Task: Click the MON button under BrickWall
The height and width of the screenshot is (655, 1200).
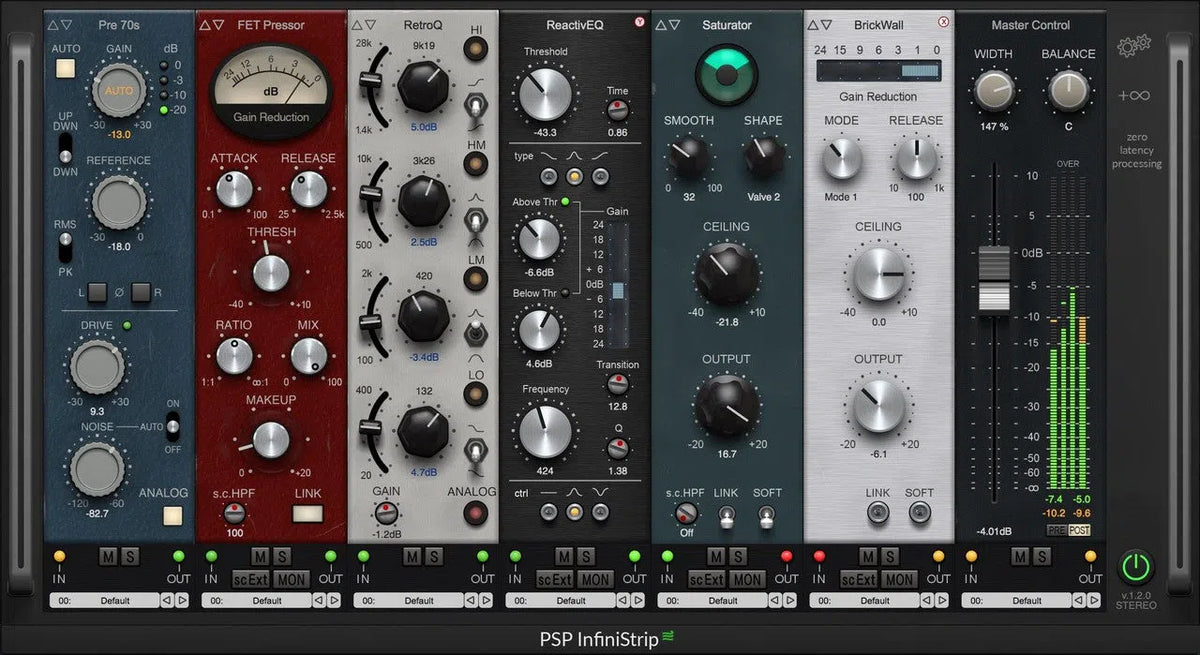Action: [x=898, y=579]
